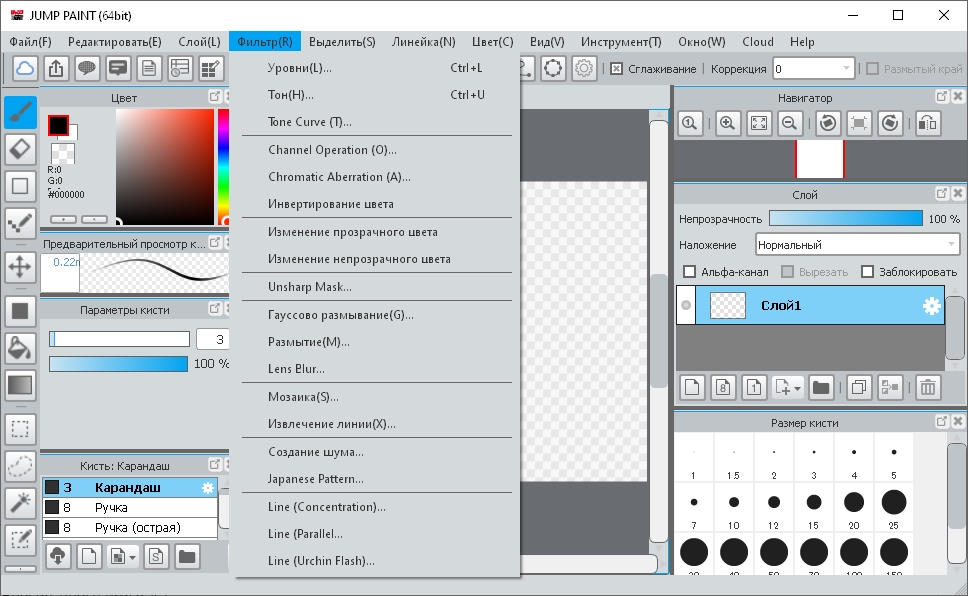Screen dimensions: 968x596
Task: Create new 8-bit layer
Action: click(723, 387)
